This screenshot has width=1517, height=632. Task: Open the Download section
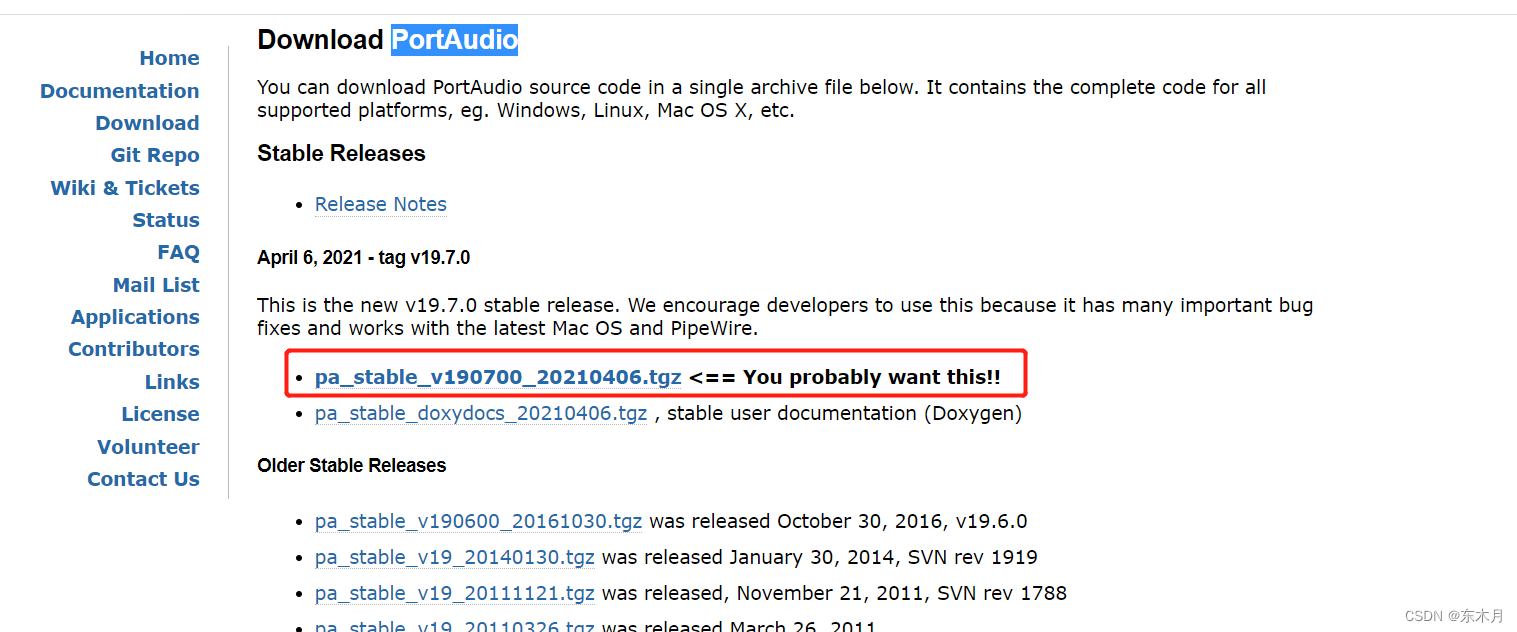[x=147, y=122]
